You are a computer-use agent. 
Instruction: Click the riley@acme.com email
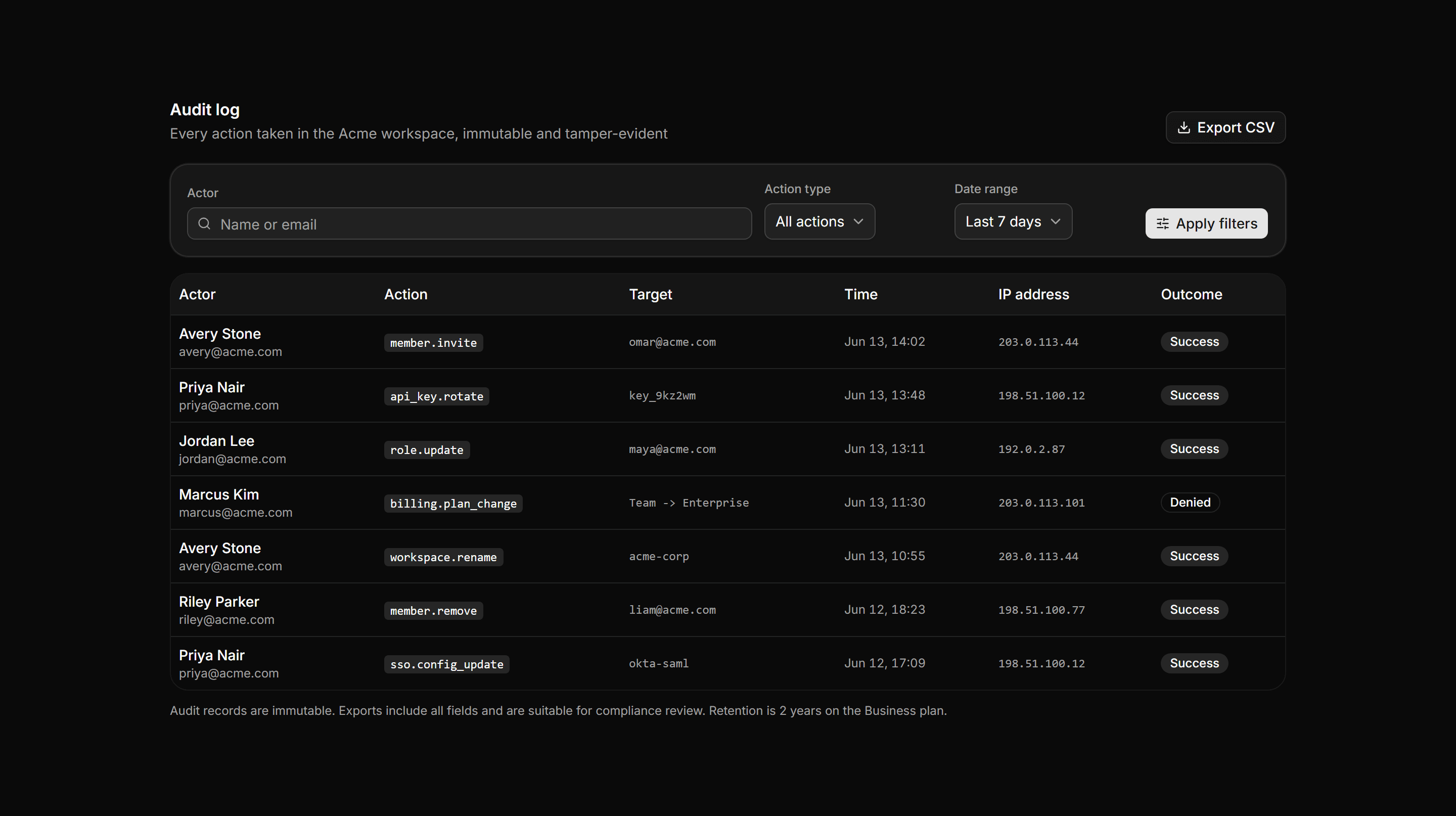coord(226,620)
